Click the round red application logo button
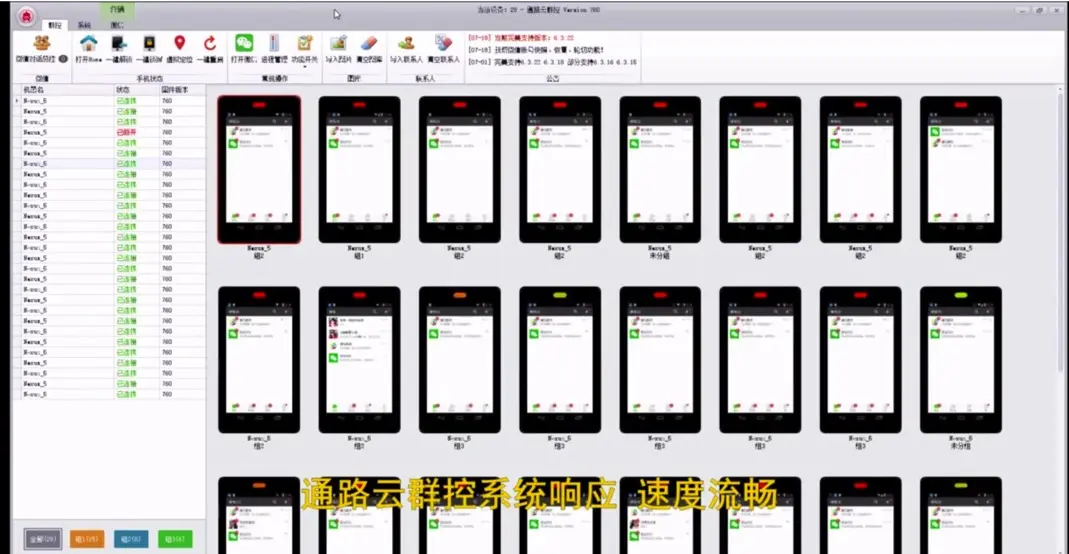The height and width of the screenshot is (554, 1069). click(x=26, y=16)
